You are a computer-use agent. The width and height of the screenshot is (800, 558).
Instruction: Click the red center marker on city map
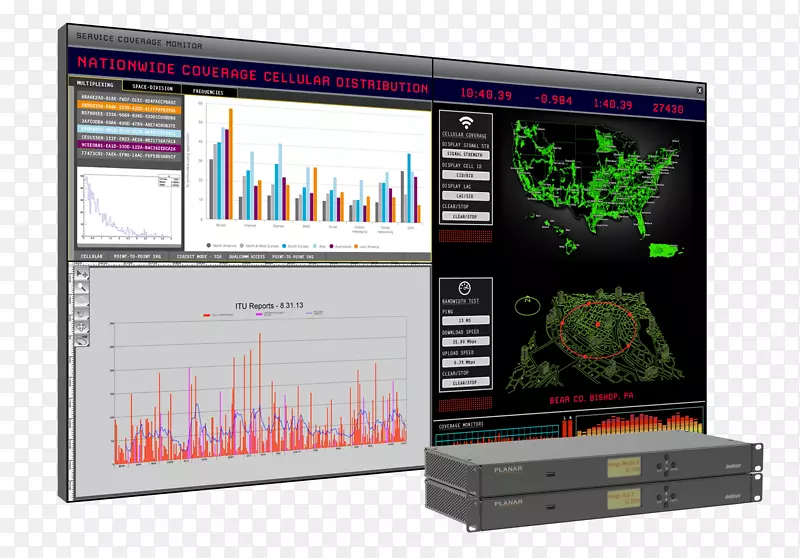click(597, 324)
